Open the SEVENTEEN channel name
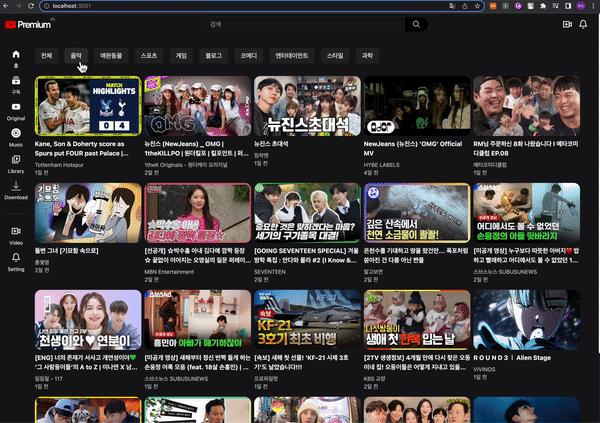 pyautogui.click(x=270, y=272)
